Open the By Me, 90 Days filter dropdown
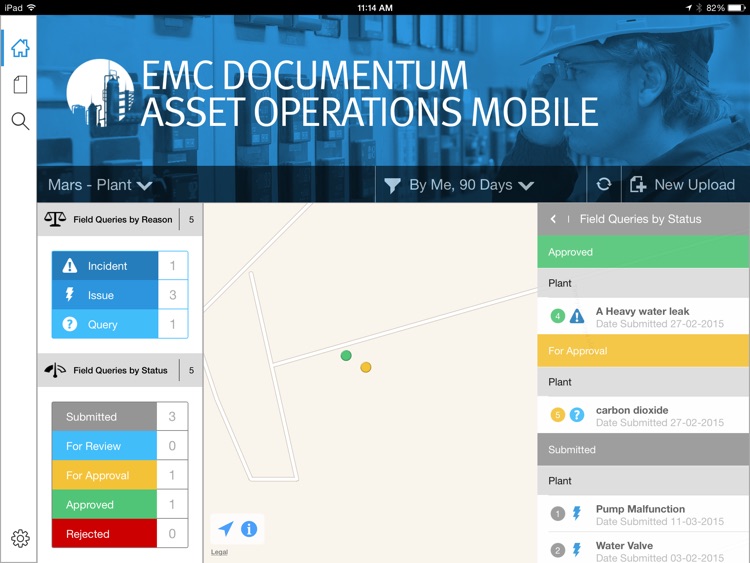 tap(459, 185)
